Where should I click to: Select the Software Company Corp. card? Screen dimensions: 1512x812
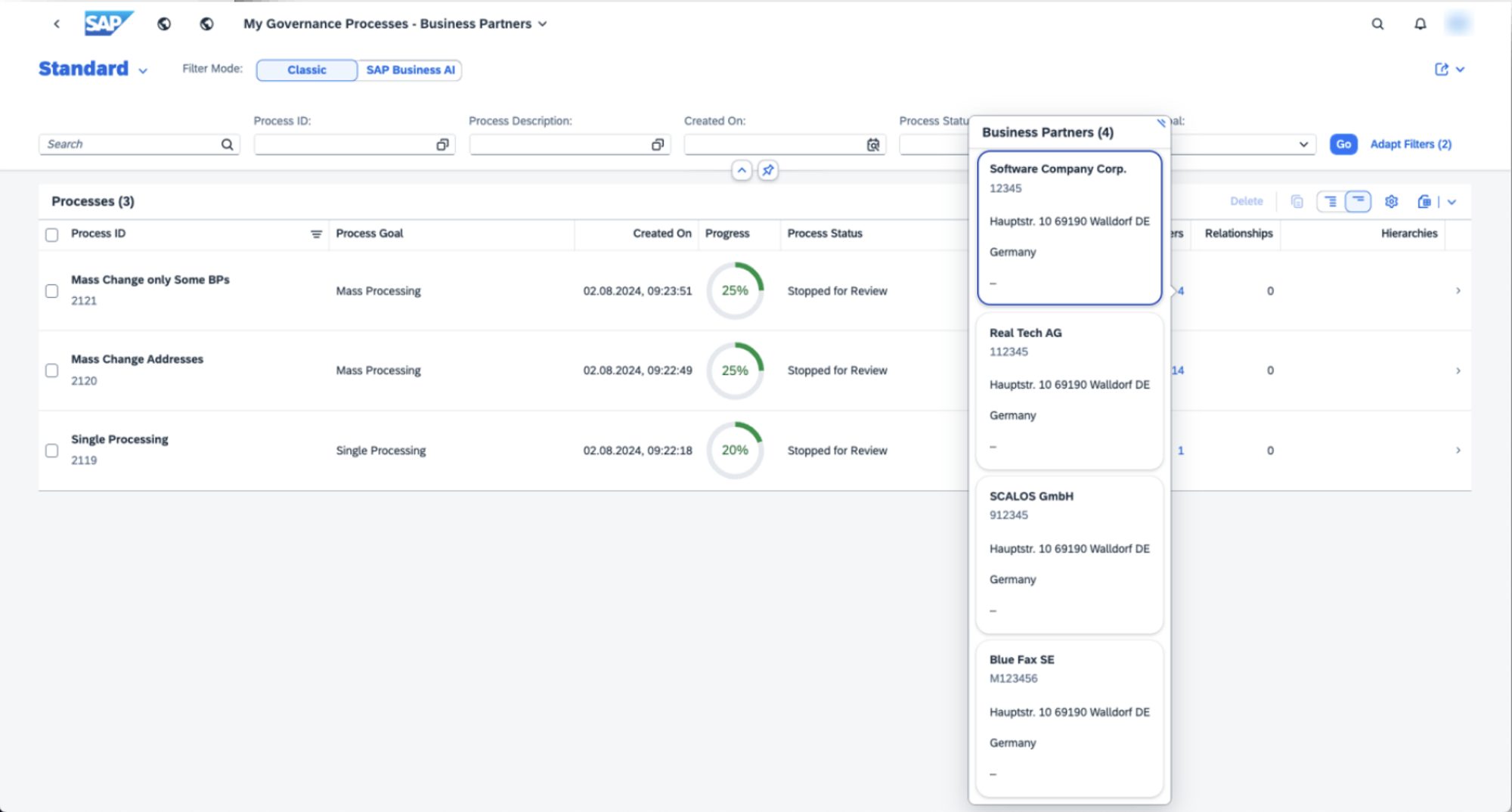[1069, 228]
